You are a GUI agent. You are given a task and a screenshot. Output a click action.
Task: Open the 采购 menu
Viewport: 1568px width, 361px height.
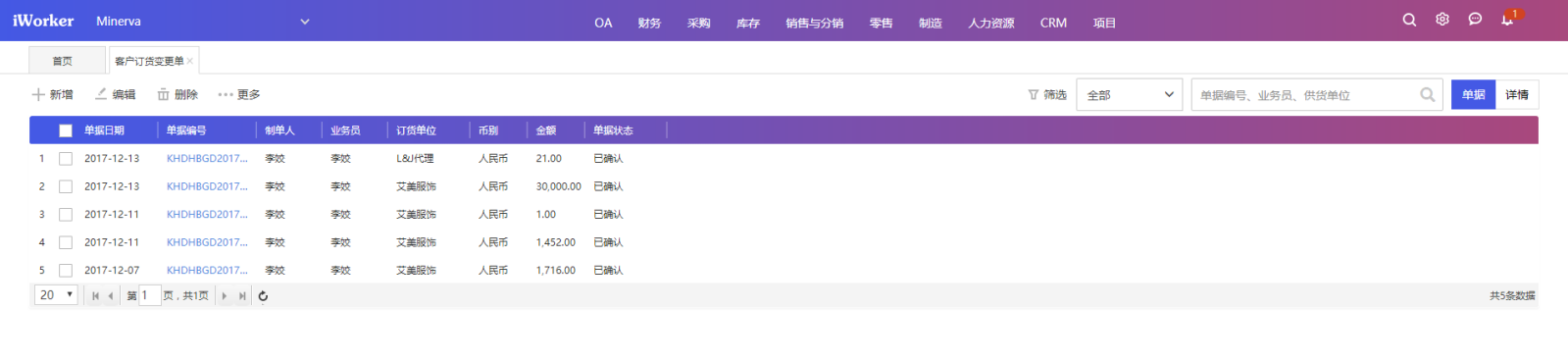[698, 23]
